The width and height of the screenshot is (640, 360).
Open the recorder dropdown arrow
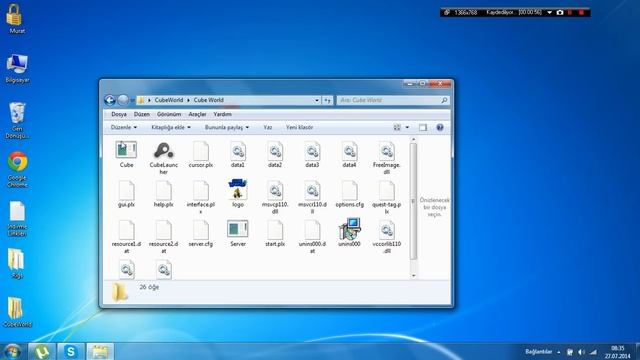(x=549, y=13)
